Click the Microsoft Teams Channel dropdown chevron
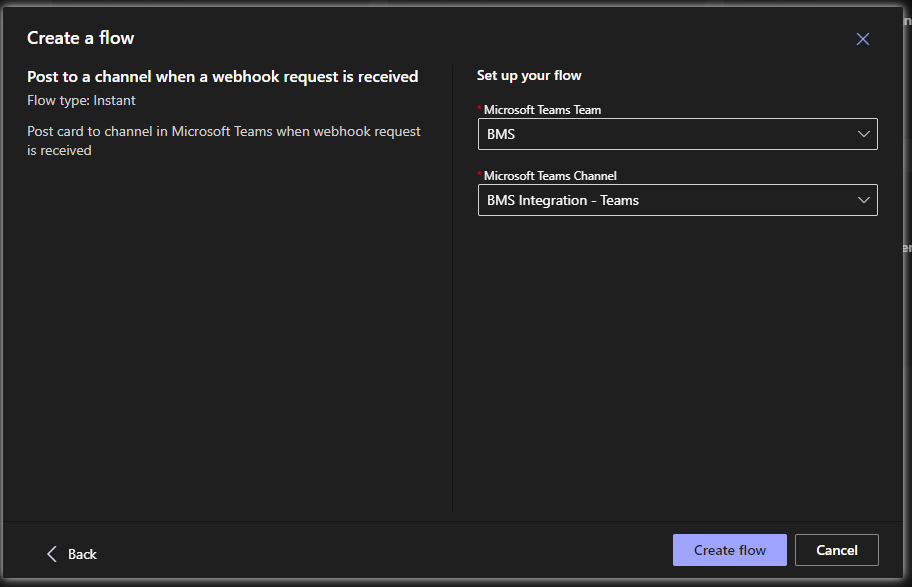 point(862,200)
